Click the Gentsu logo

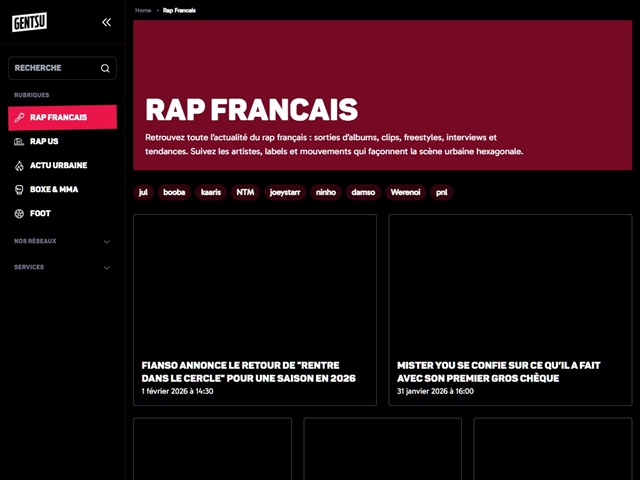point(29,22)
